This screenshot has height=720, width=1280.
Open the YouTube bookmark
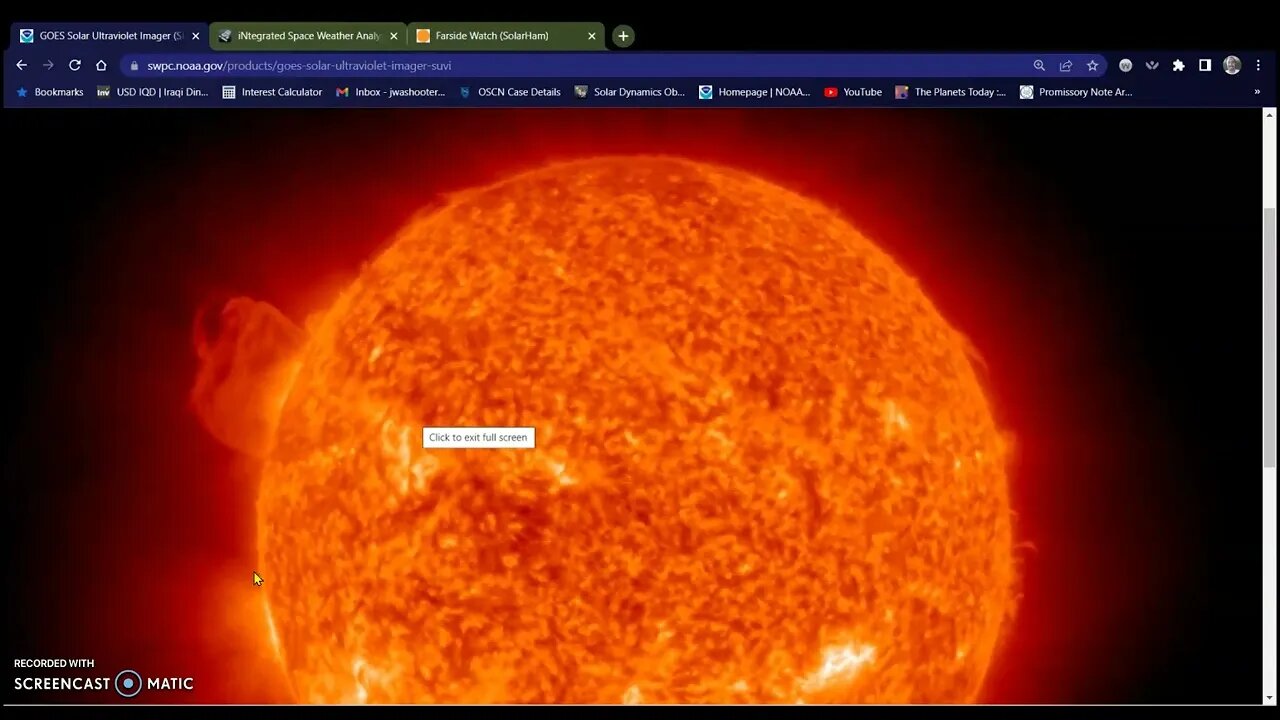point(853,92)
